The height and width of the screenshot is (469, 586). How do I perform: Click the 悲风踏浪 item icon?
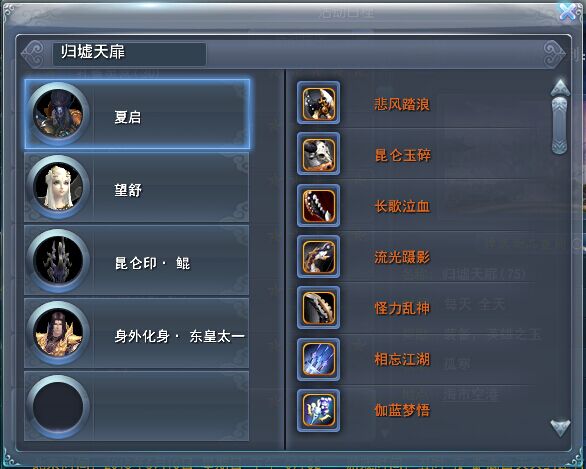(x=318, y=103)
